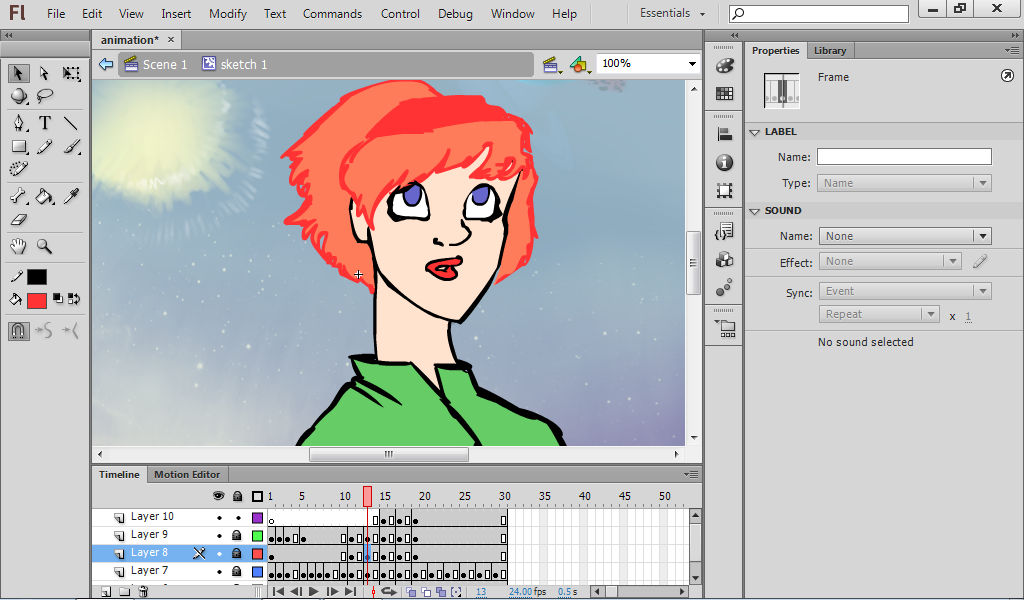
Task: Click the back arrow in edit bar
Action: 106,64
